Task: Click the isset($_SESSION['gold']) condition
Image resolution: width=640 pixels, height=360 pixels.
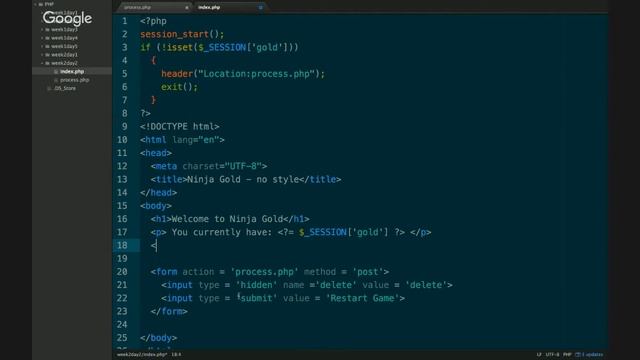Action: [x=227, y=47]
